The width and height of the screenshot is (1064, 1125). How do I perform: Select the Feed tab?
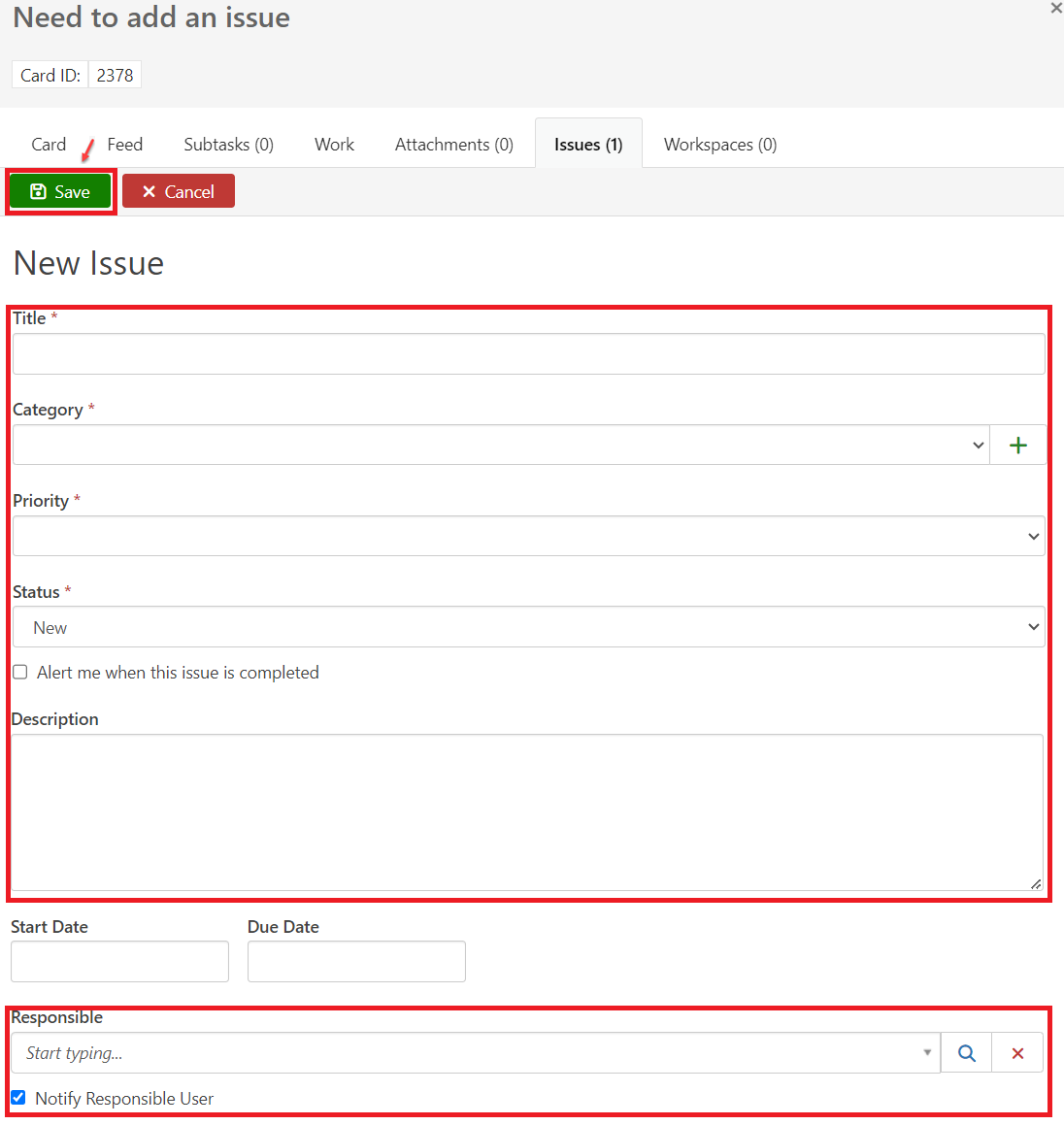tap(124, 145)
